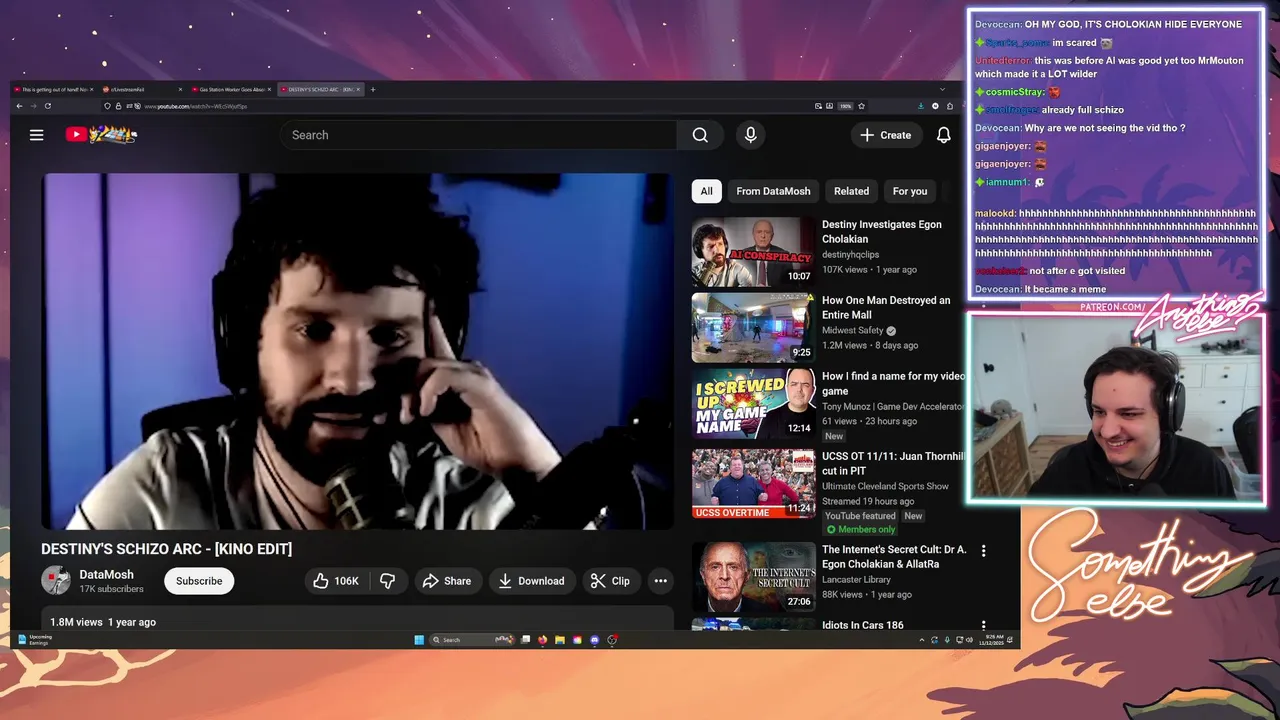Click the Members only badge
This screenshot has height=720, width=1280.
pyautogui.click(x=860, y=530)
